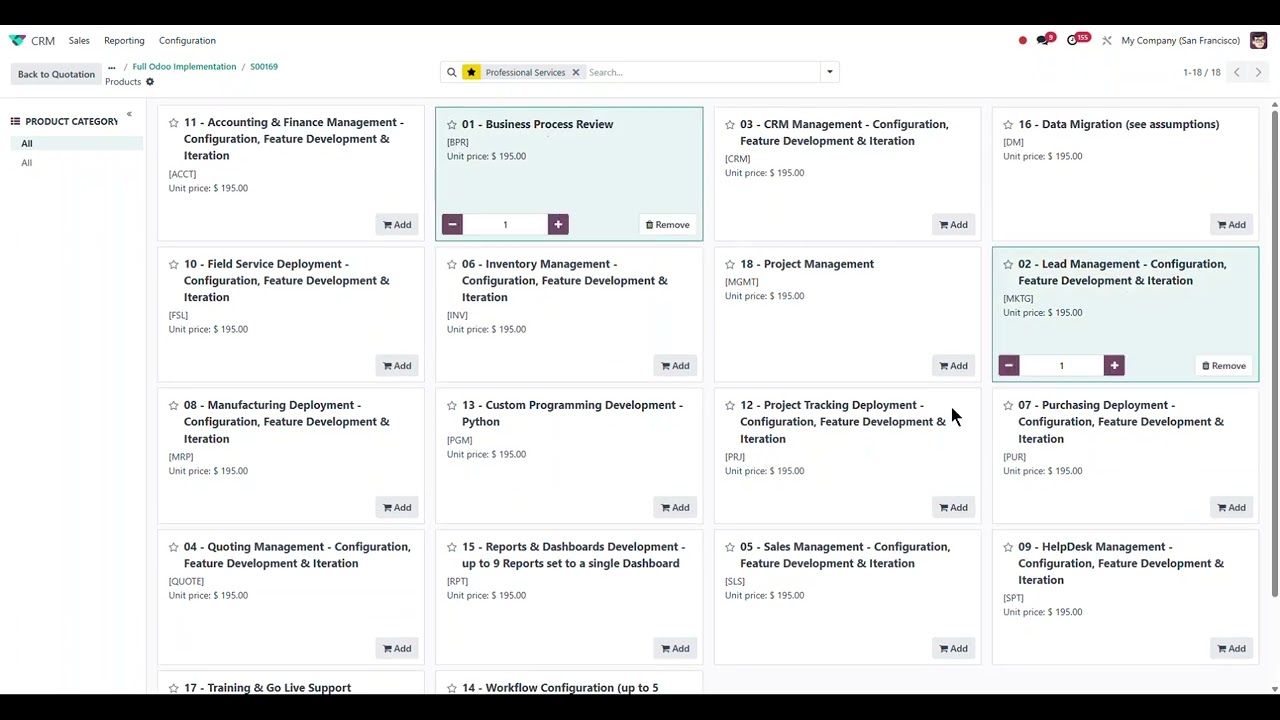Click the 1-18 / 18 pager counter
The width and height of the screenshot is (1280, 720).
point(1201,73)
